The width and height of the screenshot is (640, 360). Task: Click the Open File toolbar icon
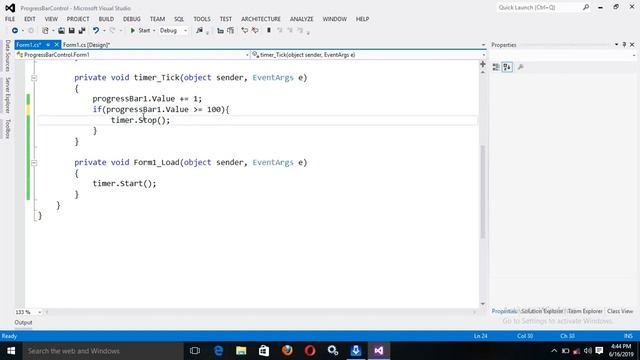tap(61, 31)
